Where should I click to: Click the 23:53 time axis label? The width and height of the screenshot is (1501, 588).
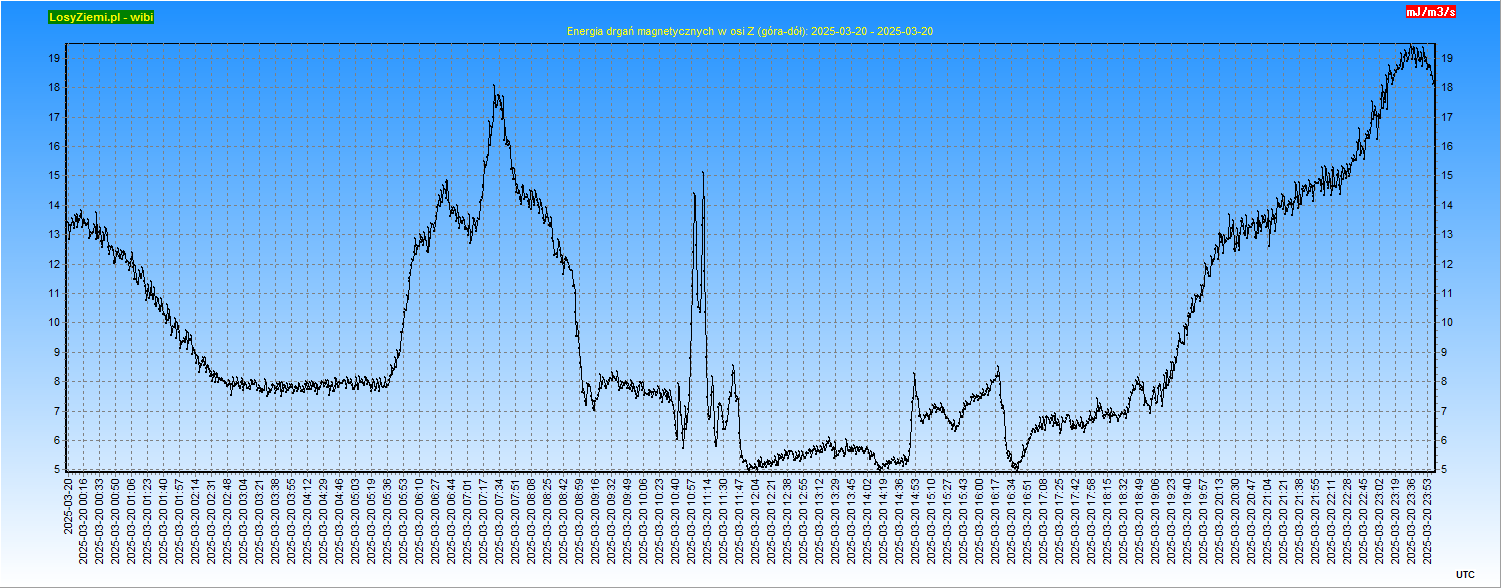pos(1427,520)
